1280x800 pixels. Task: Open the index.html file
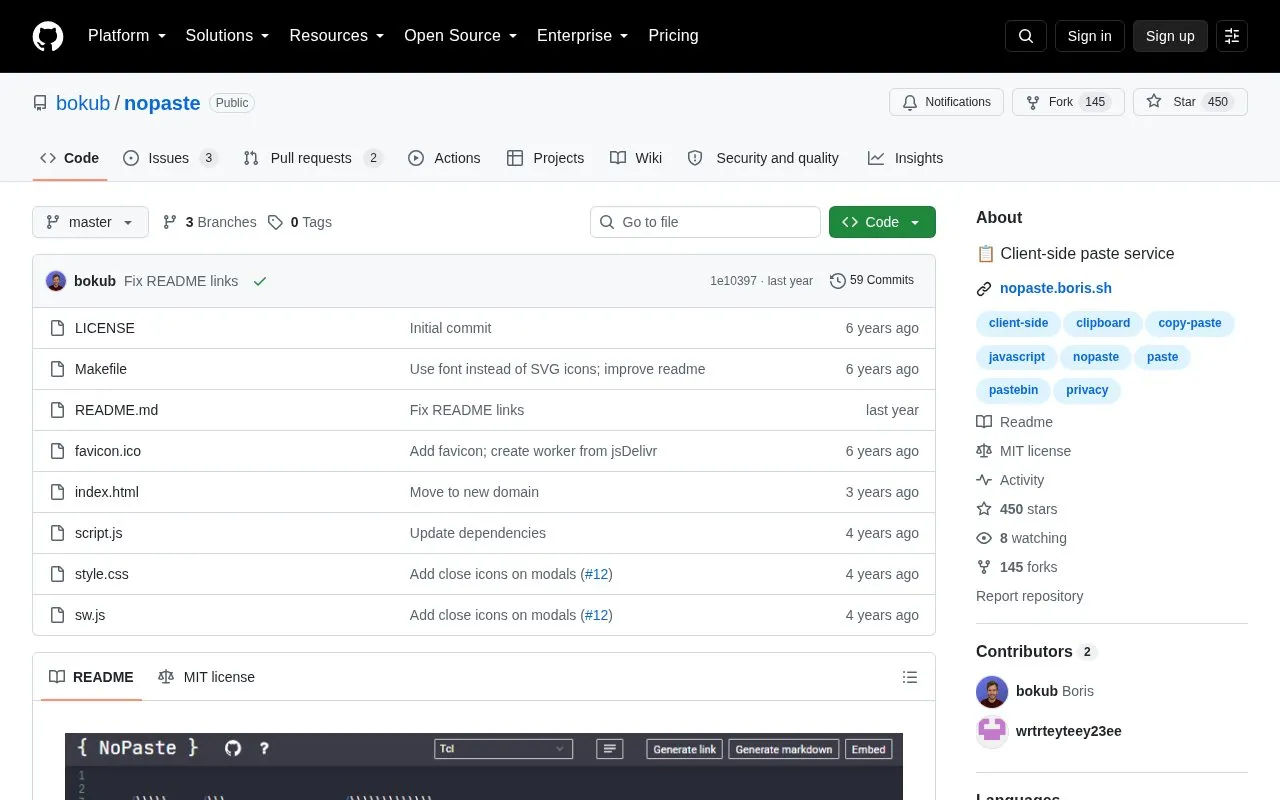[x=107, y=492]
